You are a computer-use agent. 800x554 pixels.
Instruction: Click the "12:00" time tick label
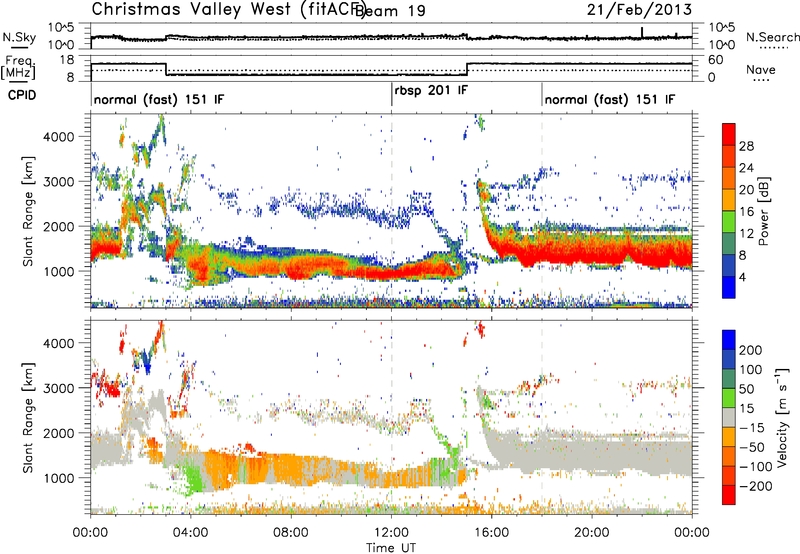click(x=391, y=533)
